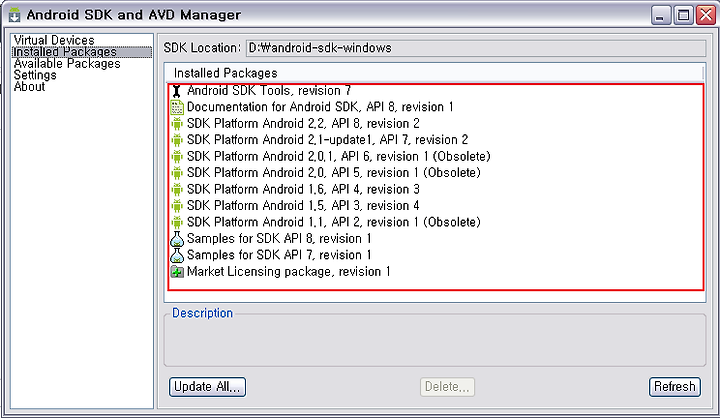This screenshot has height=418, width=720.
Task: Open Available Packages in the sidebar
Action: point(67,63)
